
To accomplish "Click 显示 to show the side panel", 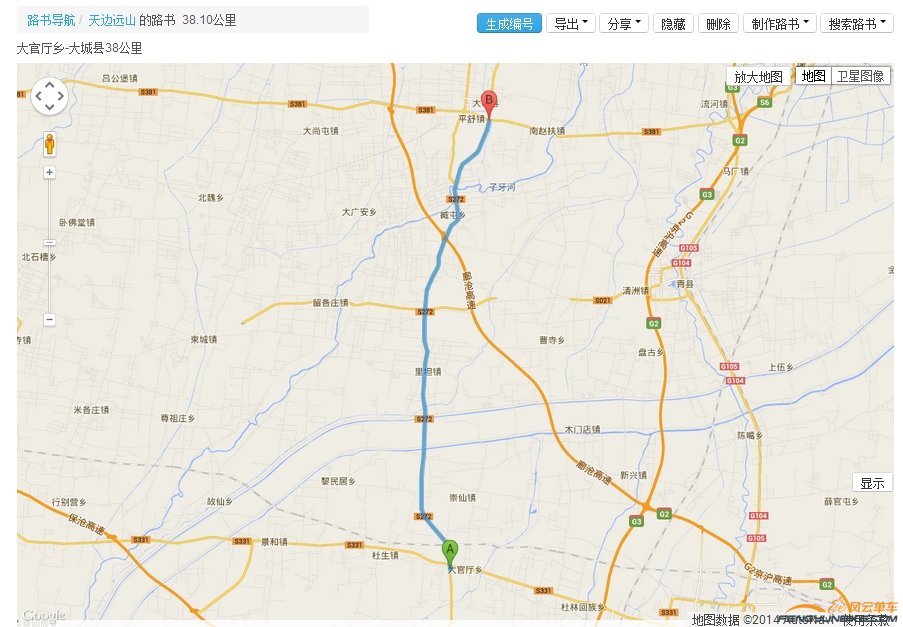I will click(x=873, y=482).
